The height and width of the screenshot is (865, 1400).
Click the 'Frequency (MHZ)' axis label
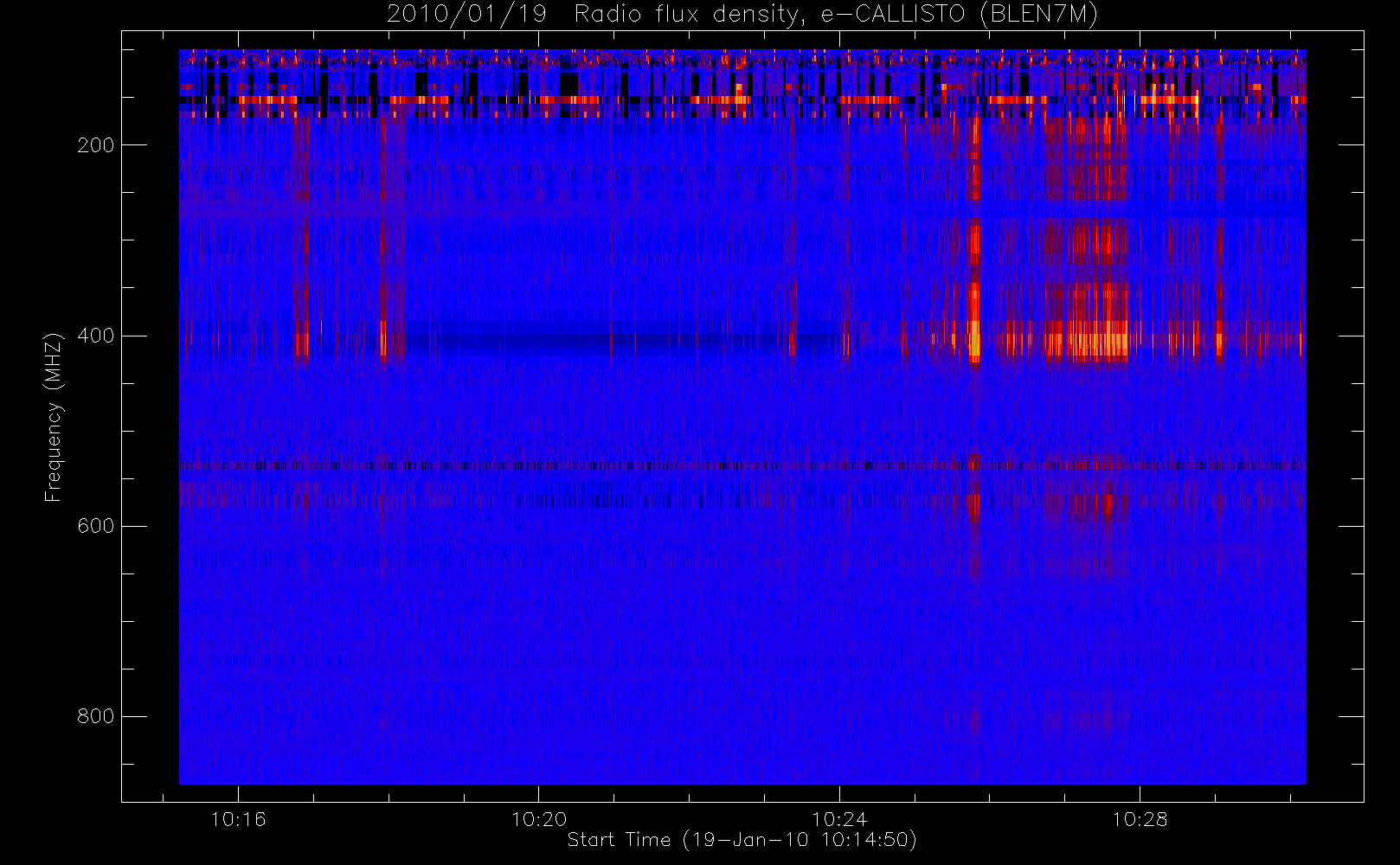point(54,416)
